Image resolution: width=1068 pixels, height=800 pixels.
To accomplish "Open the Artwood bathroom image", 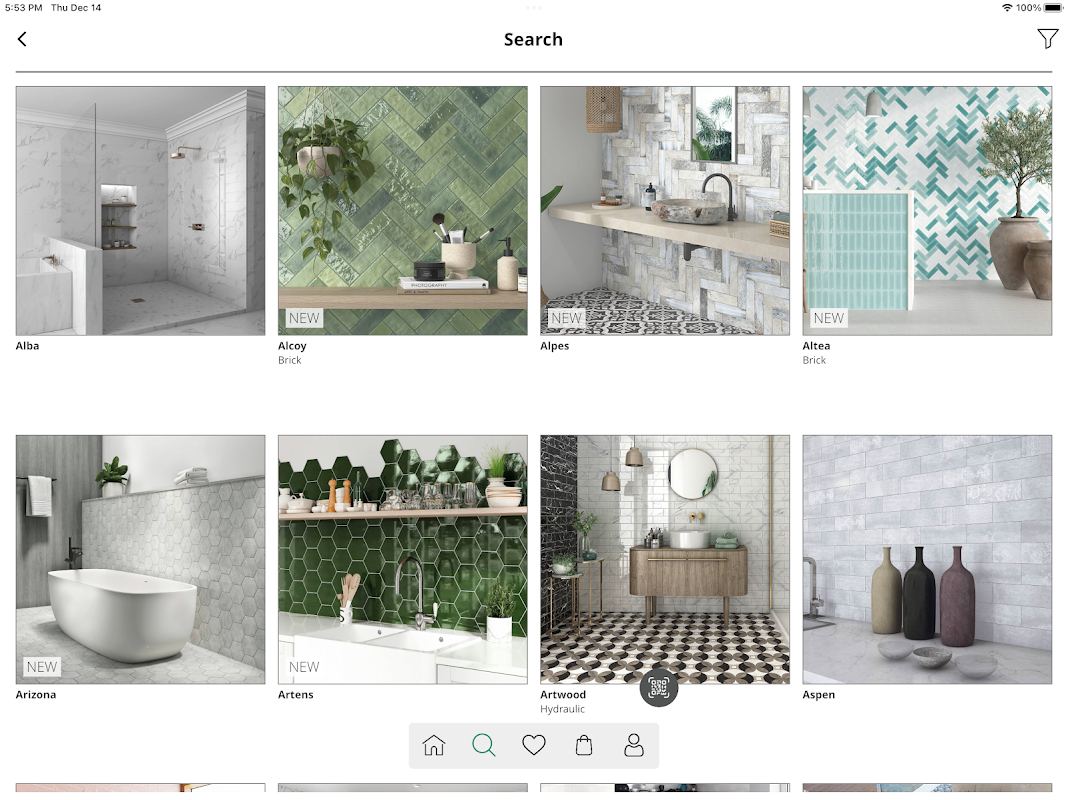I will (x=665, y=560).
